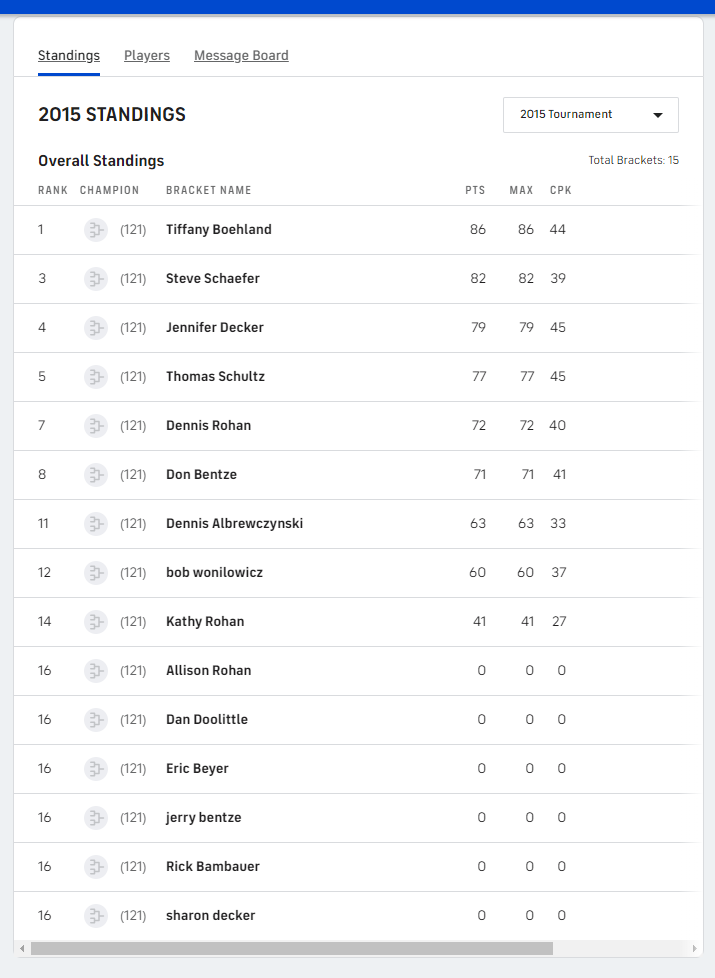Click bracket icon in Steve Schaefer row

click(x=96, y=279)
